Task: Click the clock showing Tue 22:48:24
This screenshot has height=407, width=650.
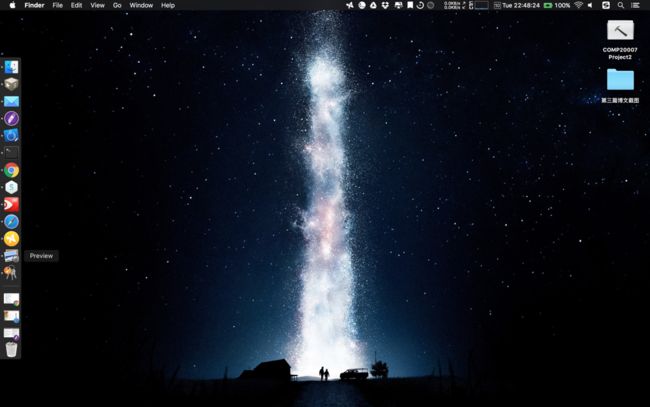Action: pos(521,5)
